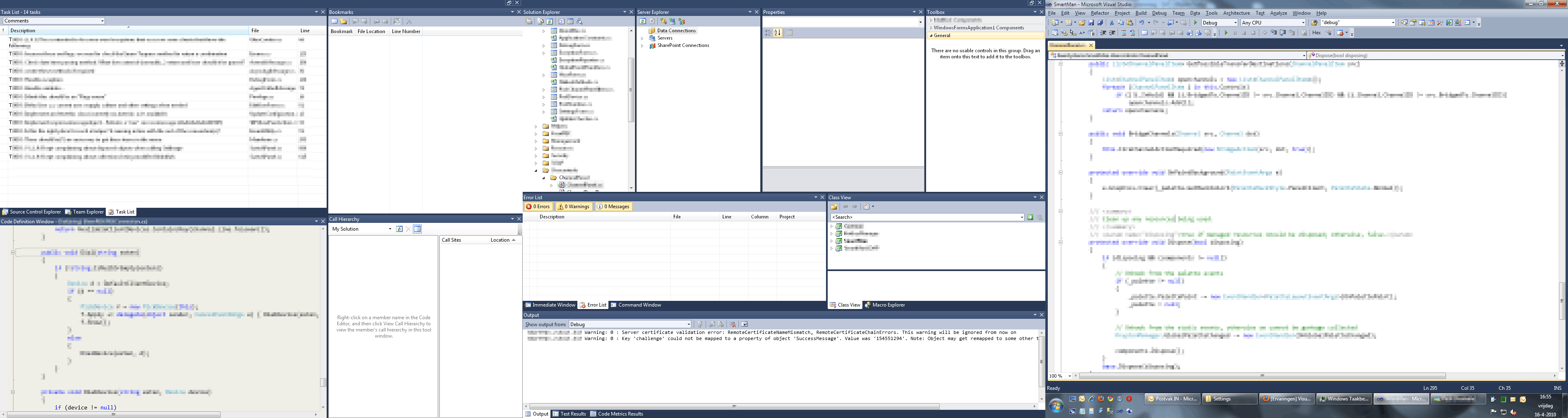Toggle the 0 Errors filter in Error List
Screen dimensions: 1568x418
click(538, 207)
